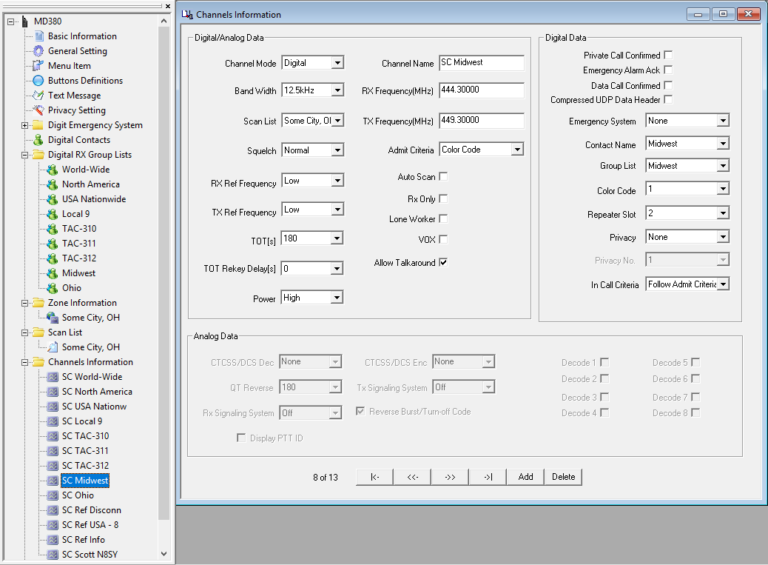The height and width of the screenshot is (565, 768).
Task: Open the Color Code dropdown
Action: click(x=723, y=188)
